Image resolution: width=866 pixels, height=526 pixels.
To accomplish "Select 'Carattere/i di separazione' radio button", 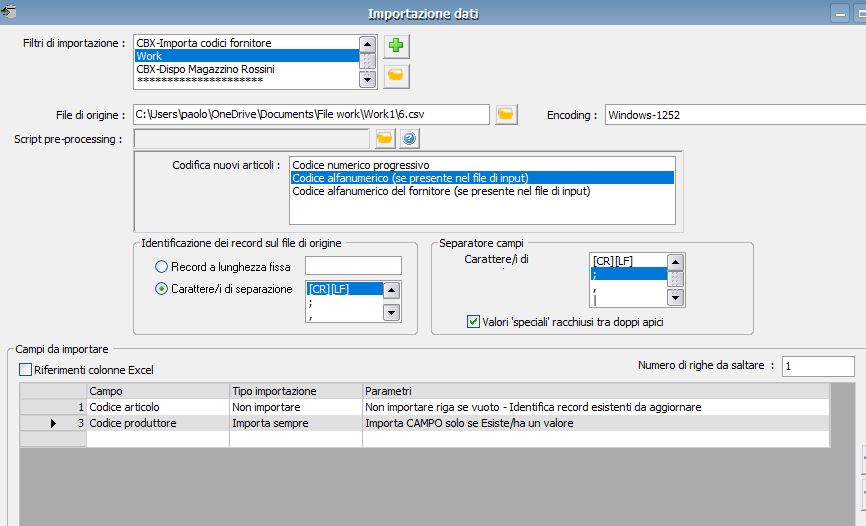I will [161, 289].
